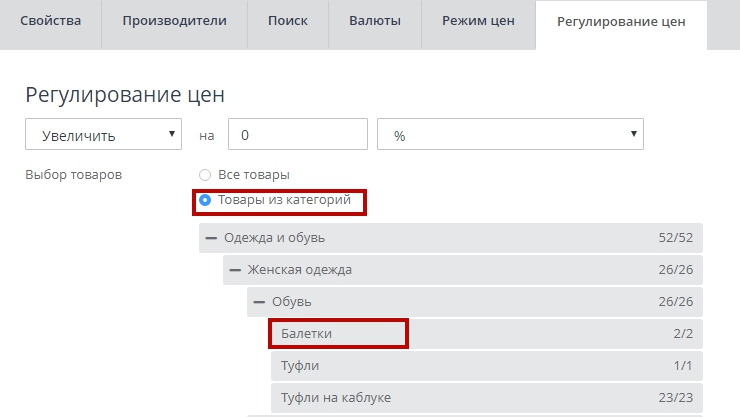Go to the Поиск tab
This screenshot has height=417, width=740.
pyautogui.click(x=288, y=22)
